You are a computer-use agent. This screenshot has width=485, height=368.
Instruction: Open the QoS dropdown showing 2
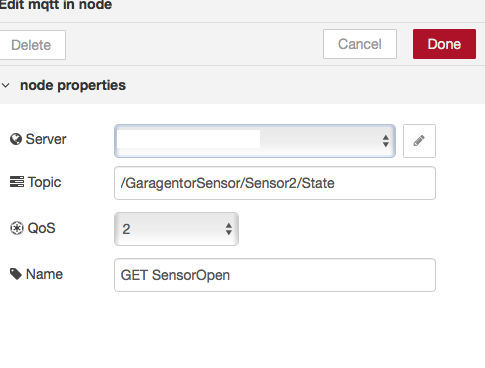tap(176, 229)
